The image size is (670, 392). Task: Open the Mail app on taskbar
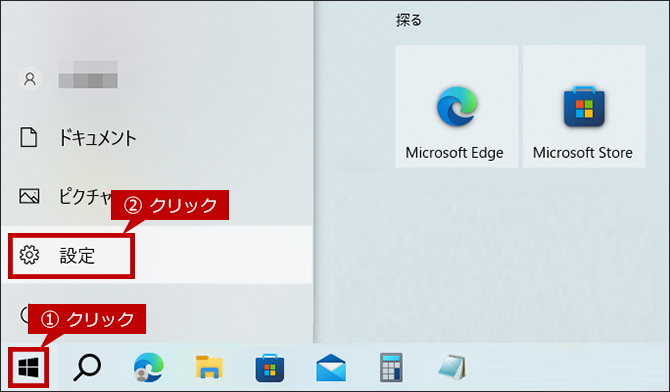[331, 368]
